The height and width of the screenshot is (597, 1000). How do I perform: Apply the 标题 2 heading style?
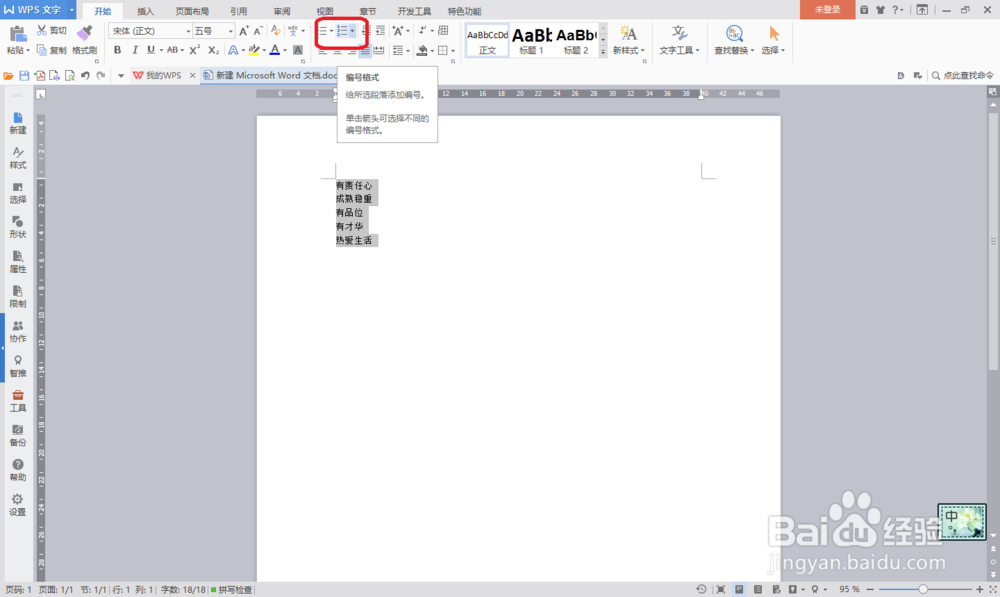coord(576,41)
